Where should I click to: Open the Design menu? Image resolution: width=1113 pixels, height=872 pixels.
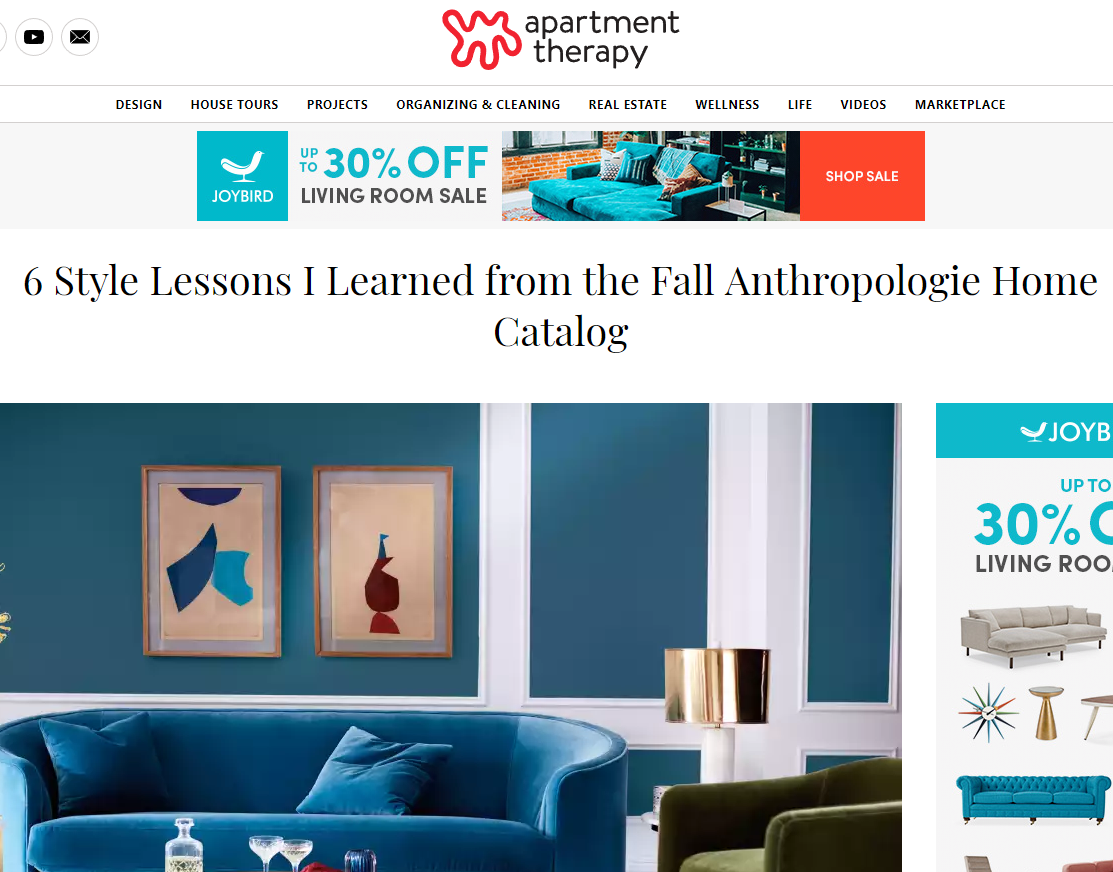139,104
